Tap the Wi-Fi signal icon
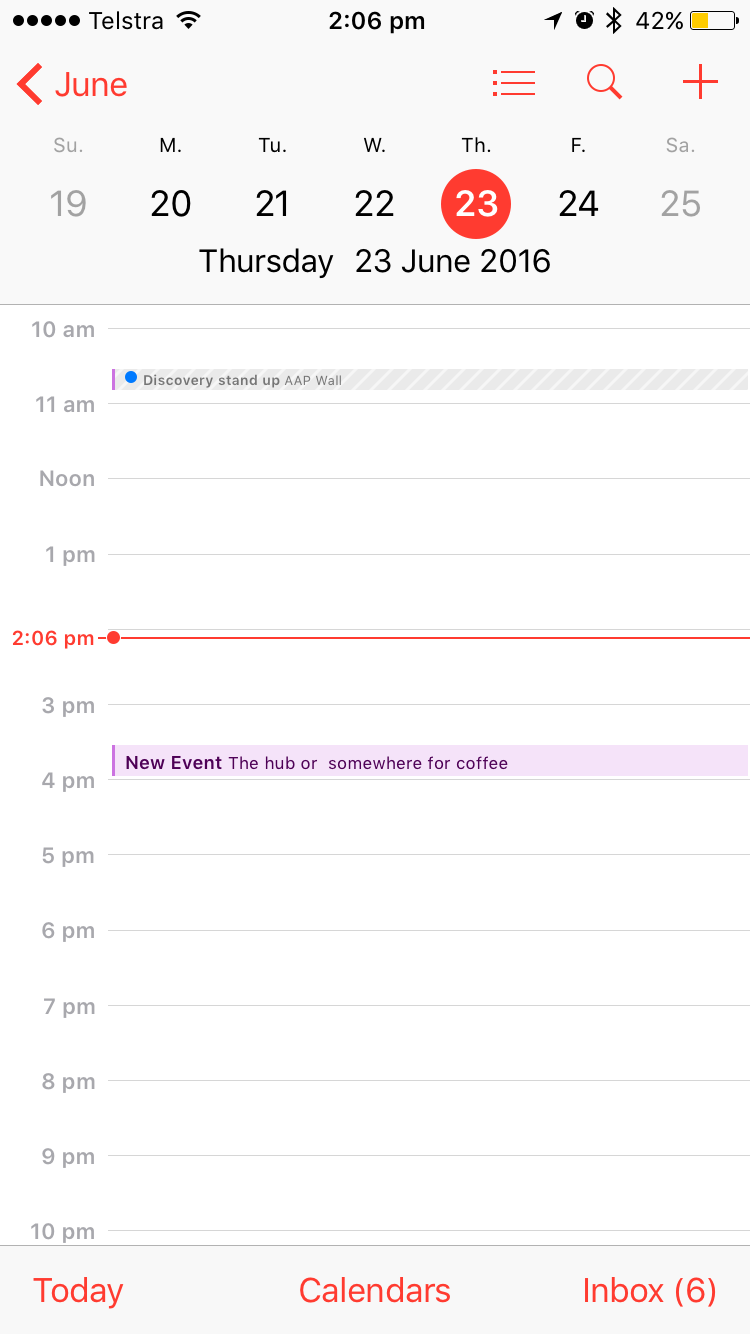 187,21
